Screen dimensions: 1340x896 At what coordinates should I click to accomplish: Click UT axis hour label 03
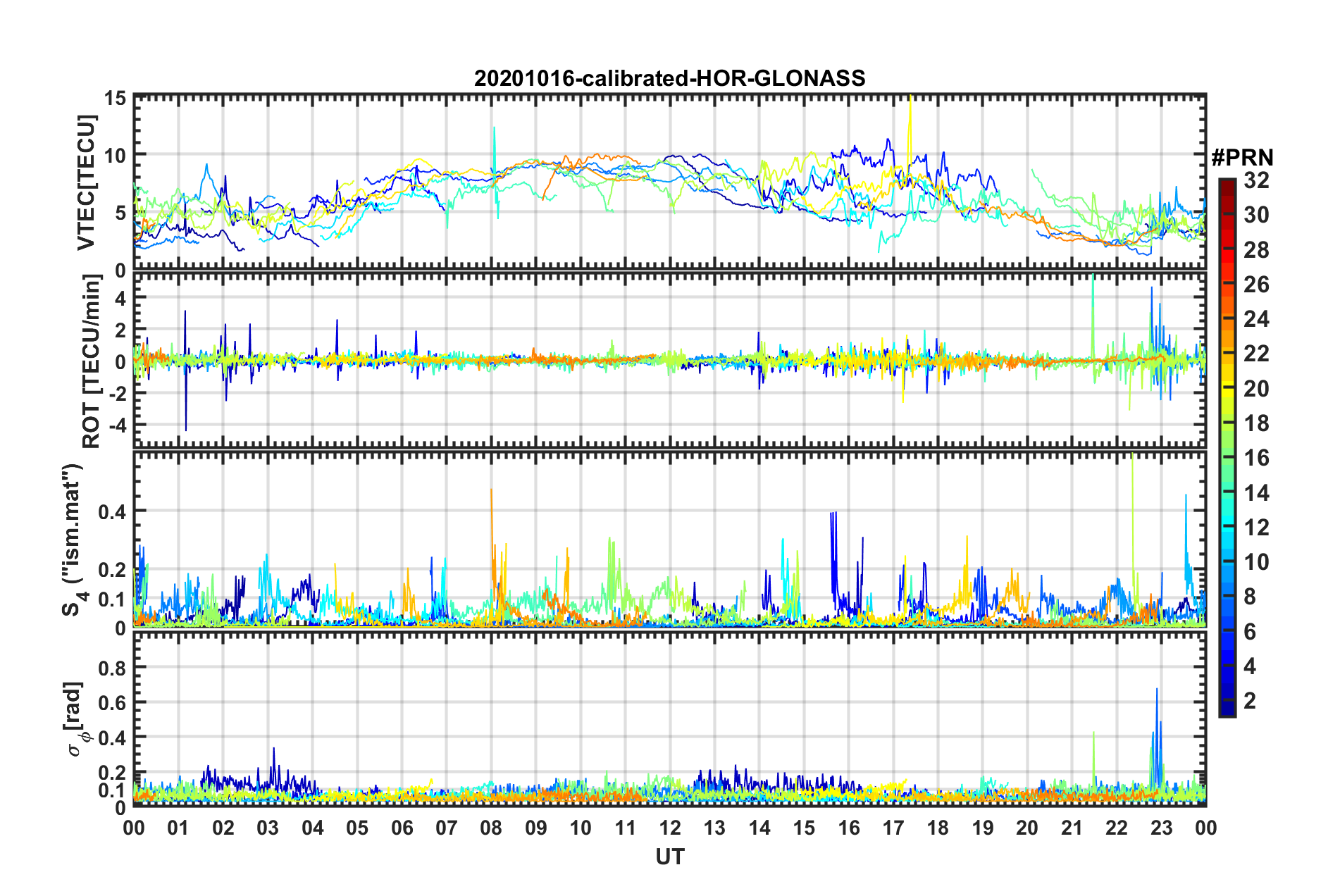(268, 828)
